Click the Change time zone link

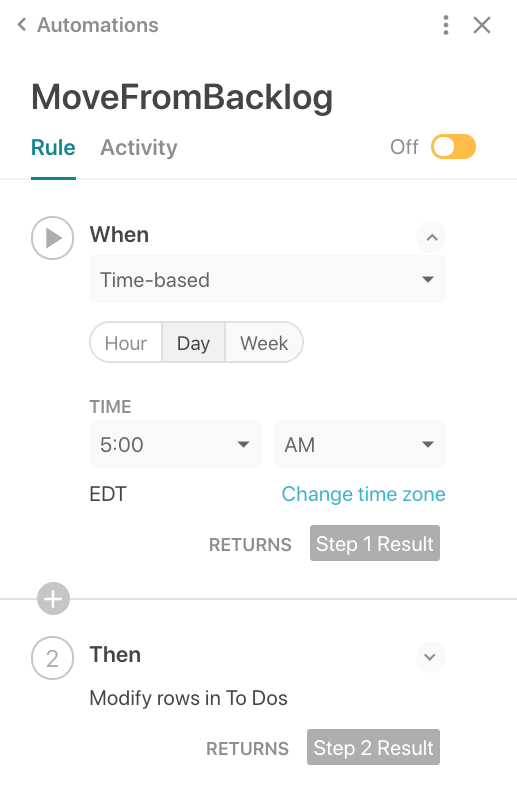coord(364,494)
